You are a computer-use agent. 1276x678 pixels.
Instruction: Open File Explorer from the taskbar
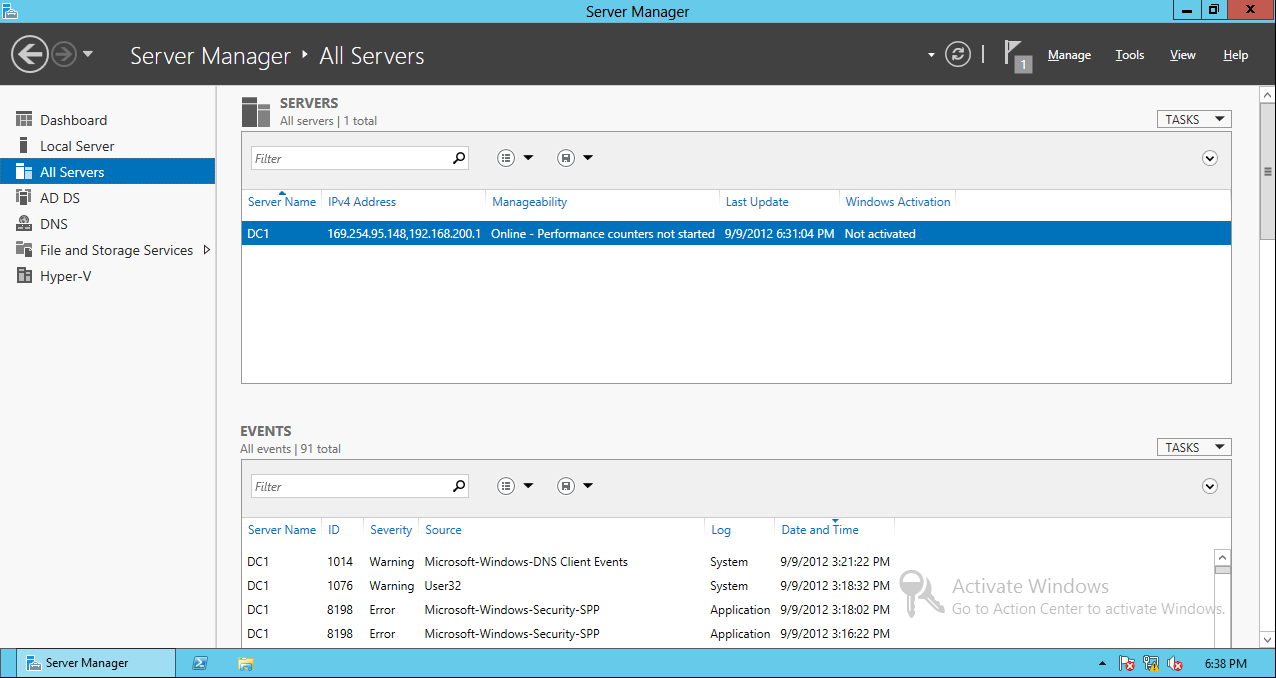tap(245, 662)
